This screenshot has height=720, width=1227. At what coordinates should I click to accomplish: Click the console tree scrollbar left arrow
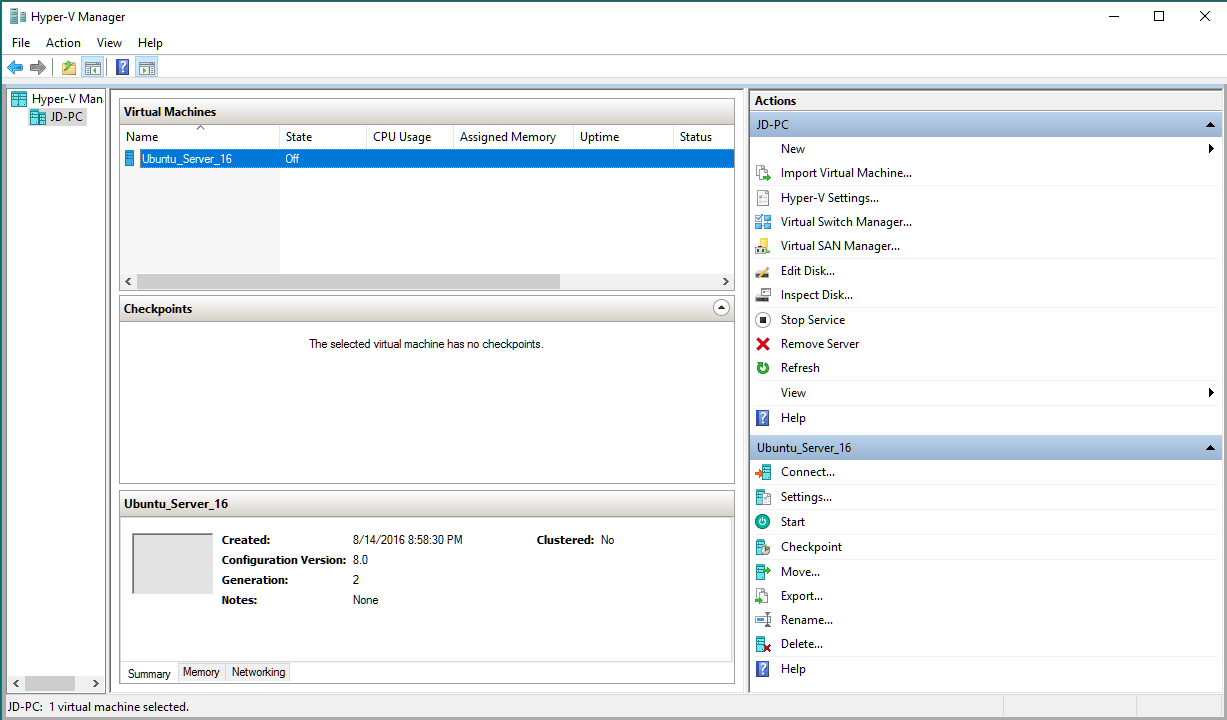pyautogui.click(x=15, y=684)
